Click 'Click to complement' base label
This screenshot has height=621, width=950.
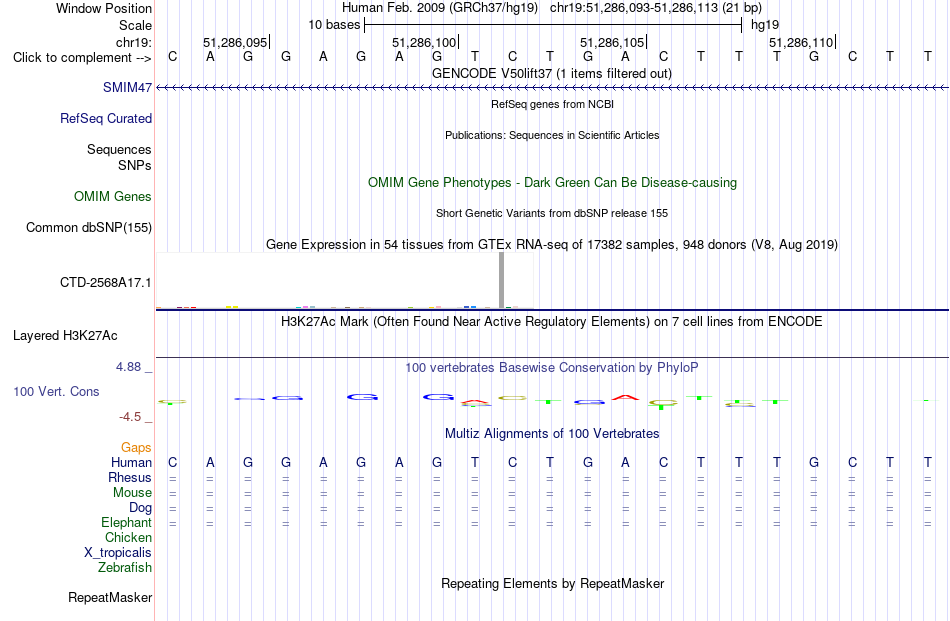[82, 58]
